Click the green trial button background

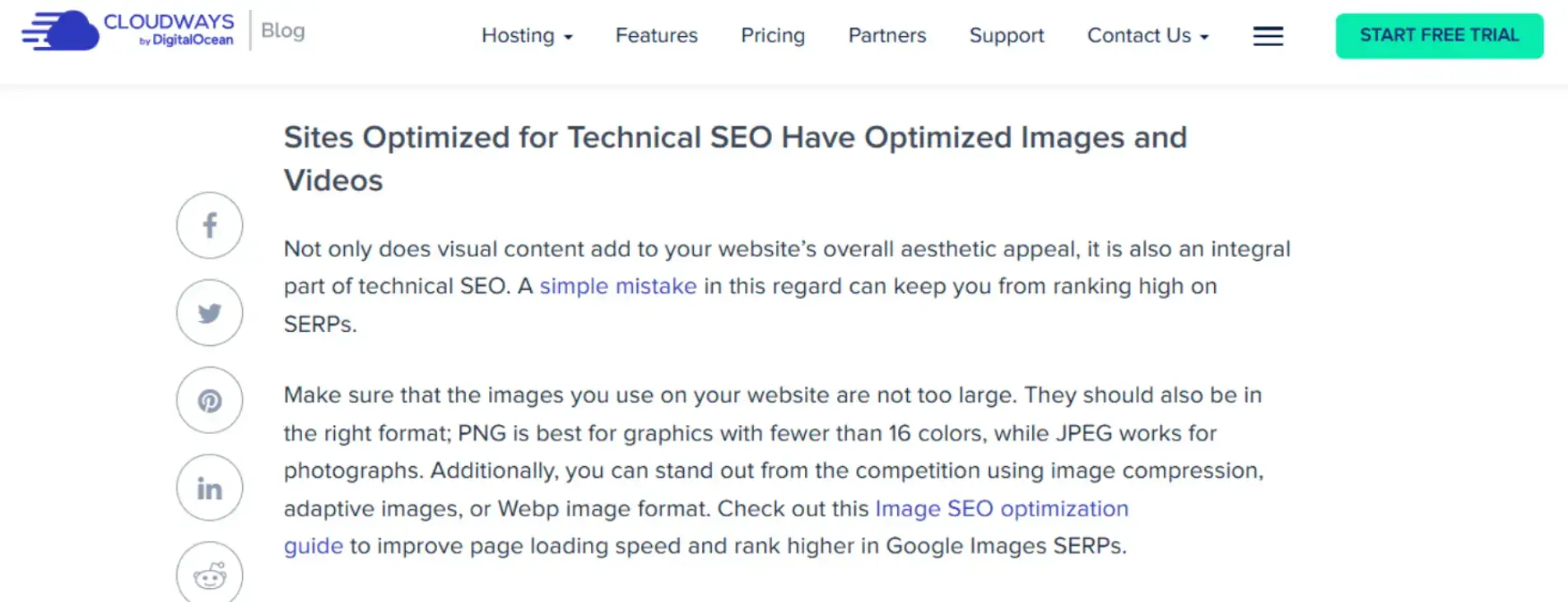click(1438, 35)
